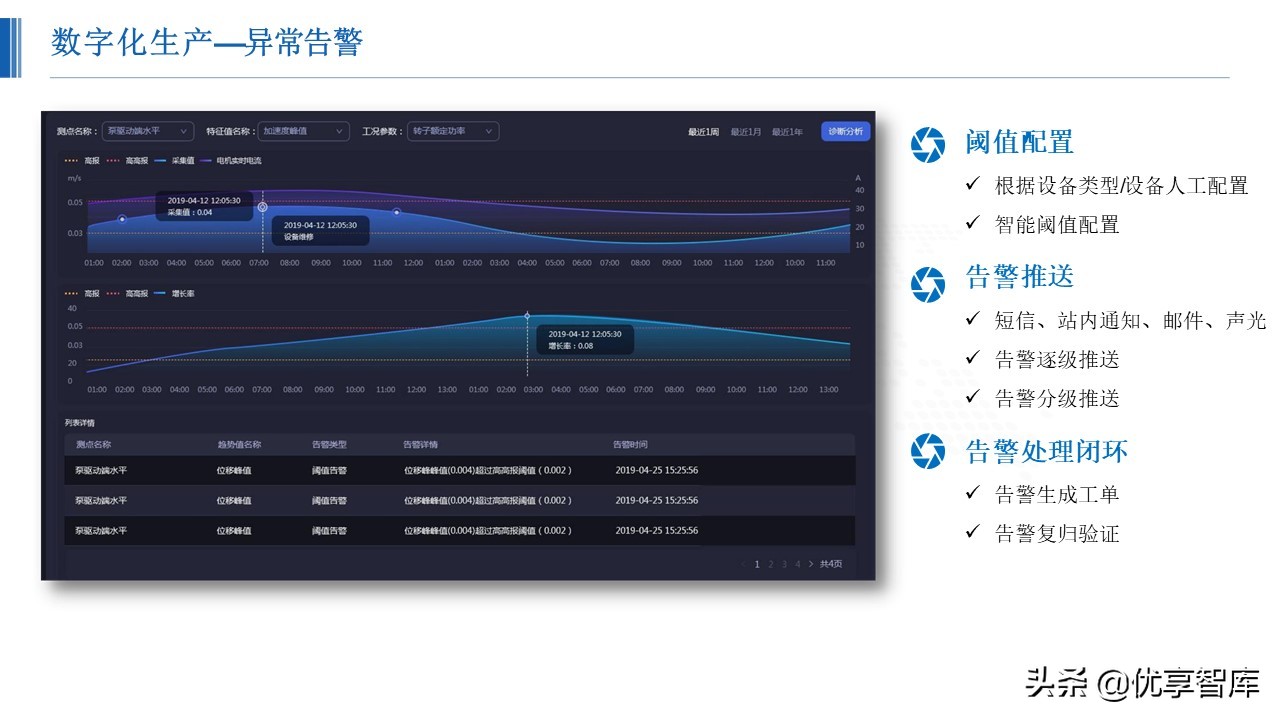This screenshot has width=1280, height=720.
Task: Toggle 高高报 line in the 增长率 chart legend
Action: (x=127, y=294)
